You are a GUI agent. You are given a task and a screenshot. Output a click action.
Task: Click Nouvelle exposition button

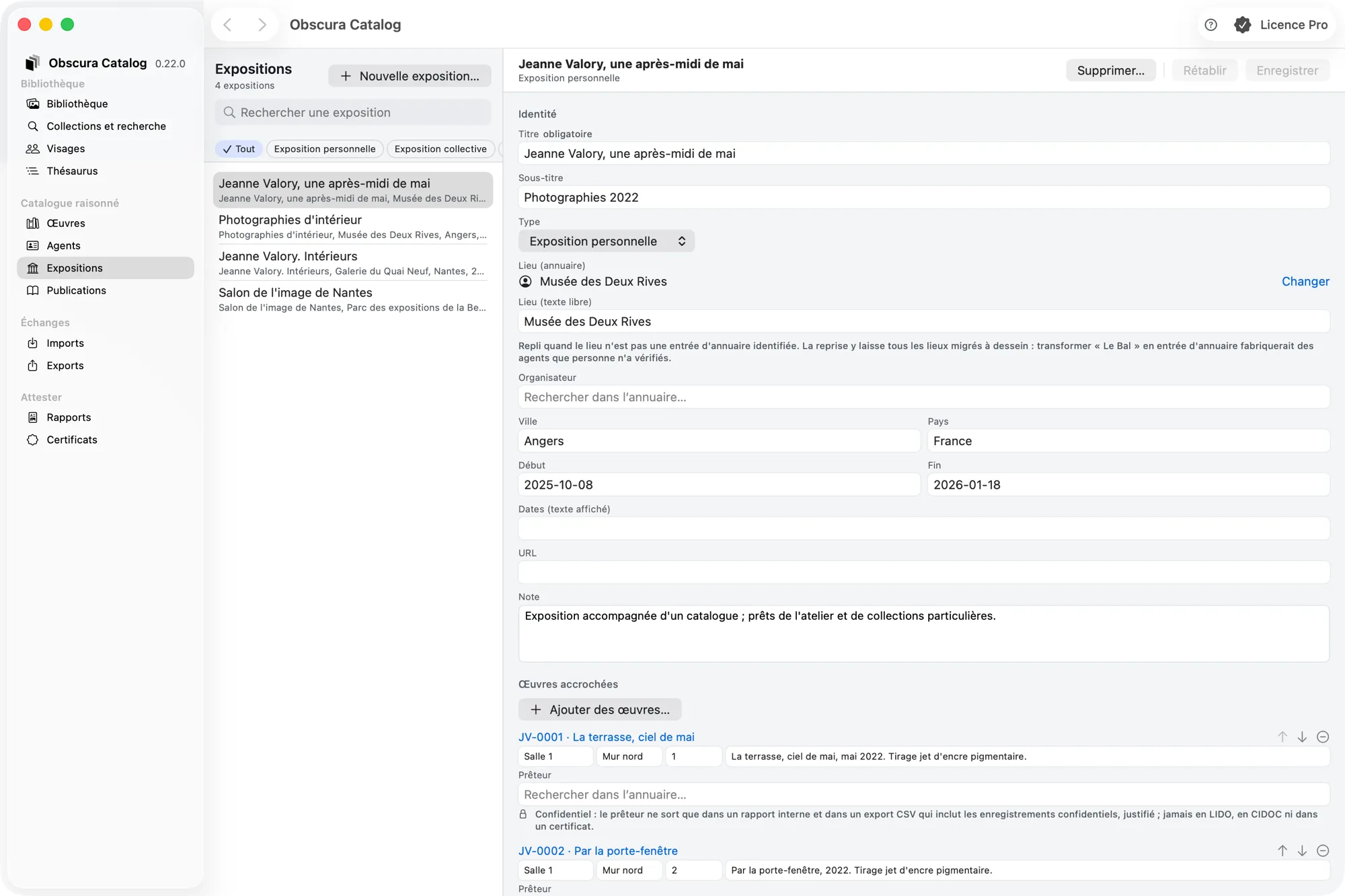[x=410, y=76]
